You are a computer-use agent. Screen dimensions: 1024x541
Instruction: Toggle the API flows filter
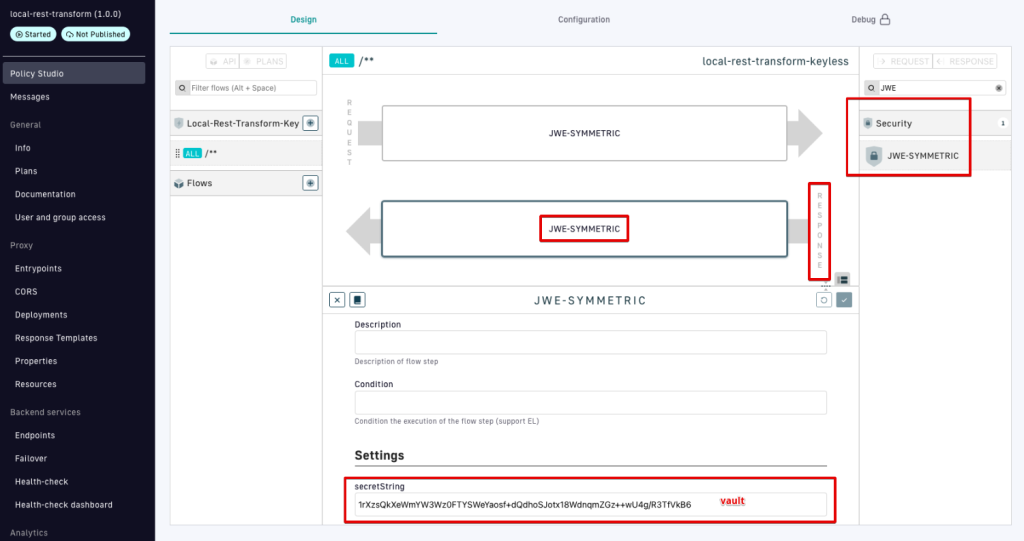(223, 61)
